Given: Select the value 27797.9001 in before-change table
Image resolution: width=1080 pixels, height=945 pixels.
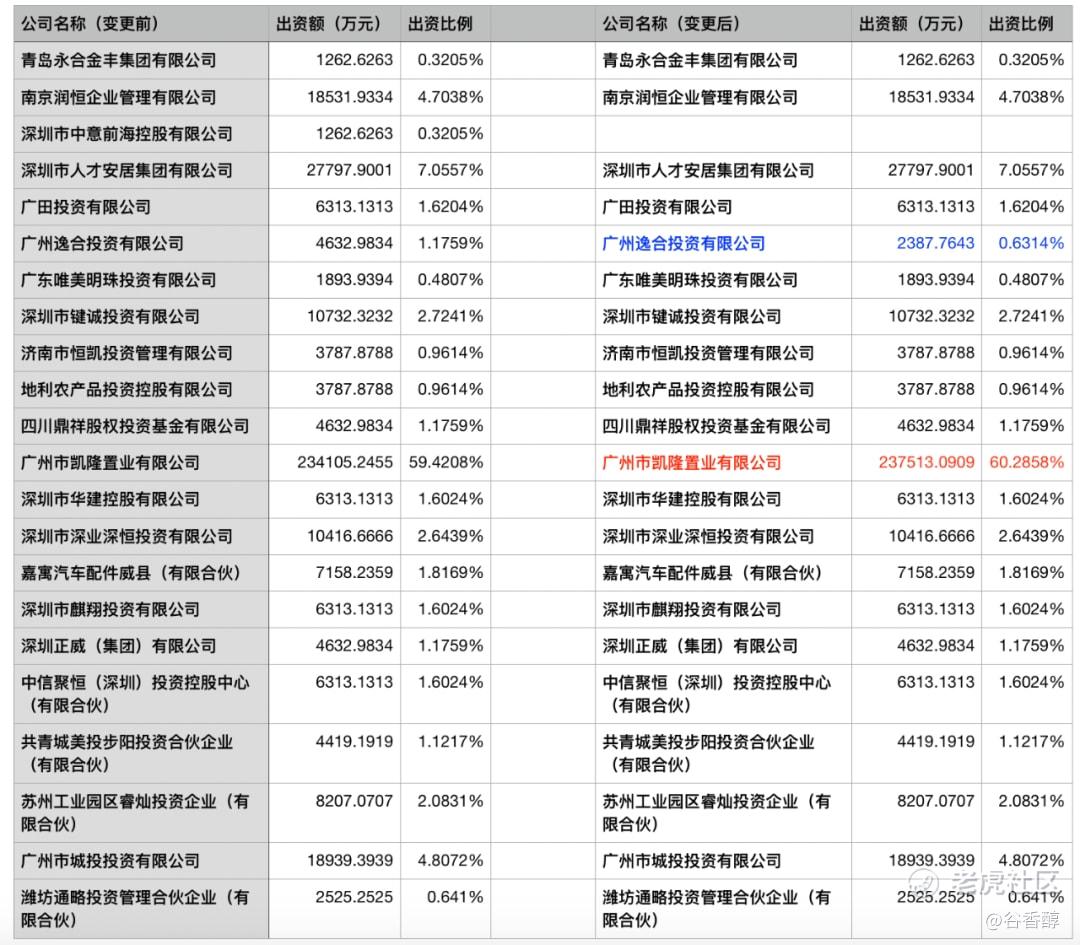Looking at the screenshot, I should point(350,170).
